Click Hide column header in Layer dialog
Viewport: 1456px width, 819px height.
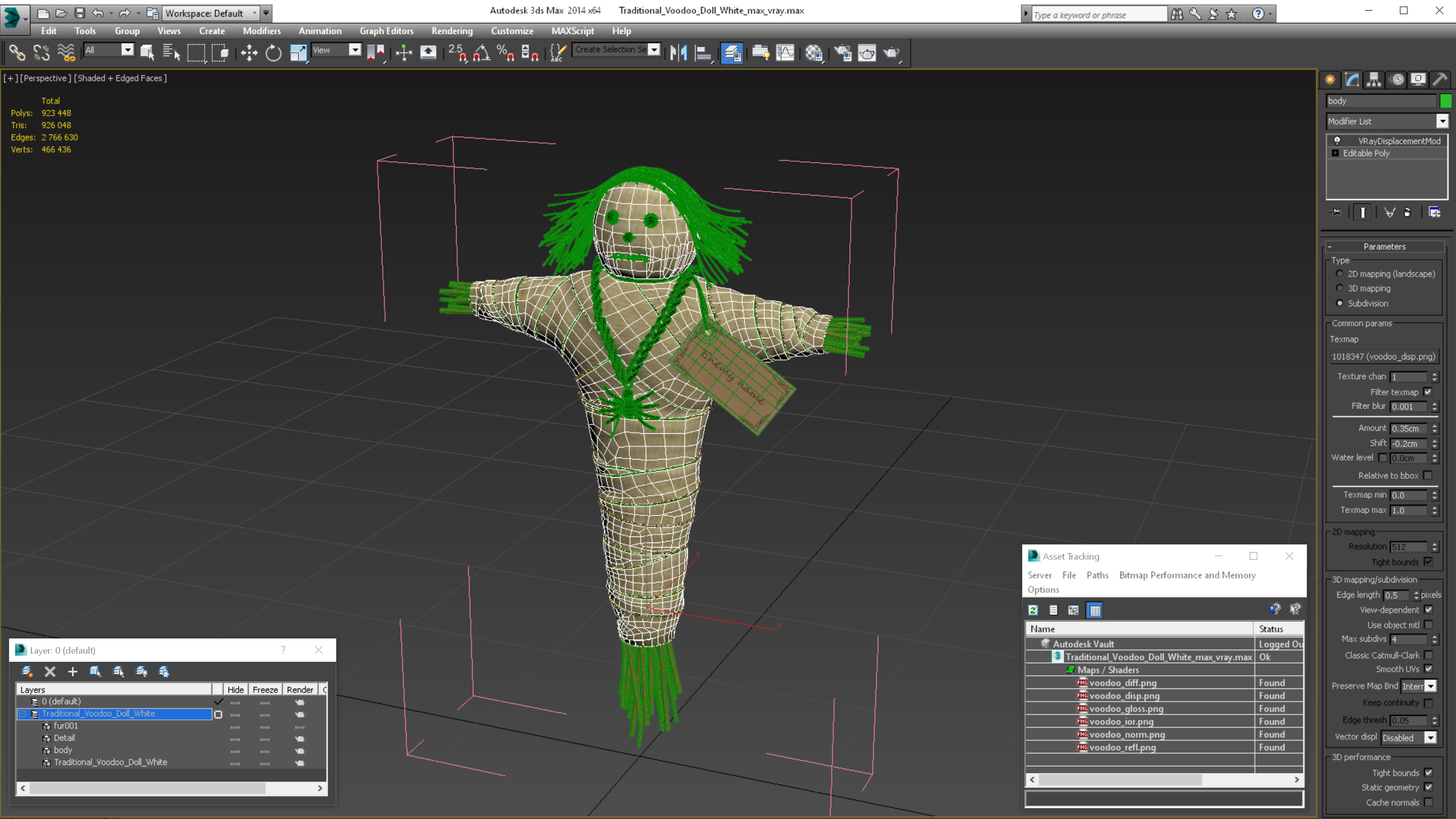click(235, 690)
